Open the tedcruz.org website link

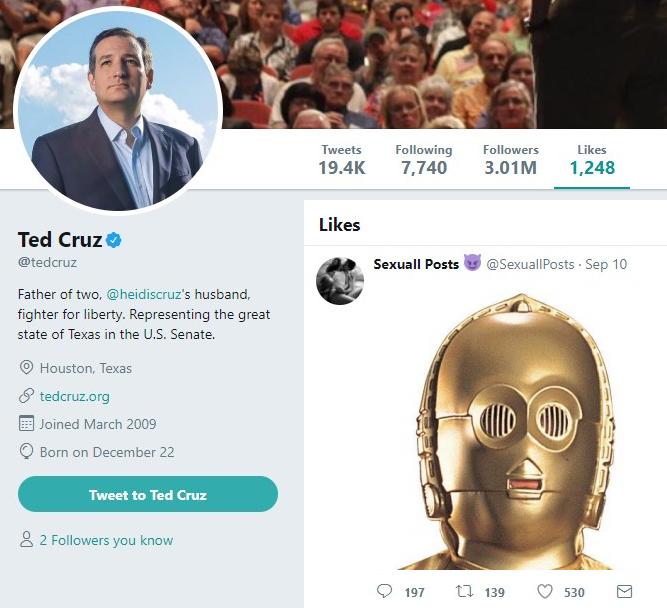tap(75, 396)
